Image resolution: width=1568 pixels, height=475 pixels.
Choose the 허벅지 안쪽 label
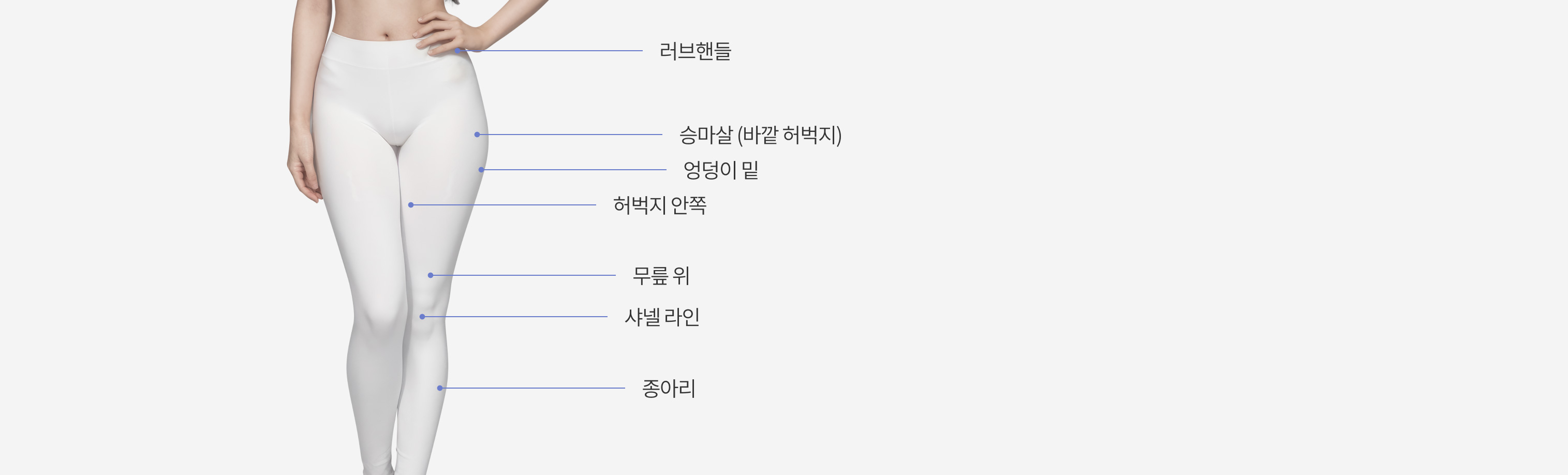[660, 205]
